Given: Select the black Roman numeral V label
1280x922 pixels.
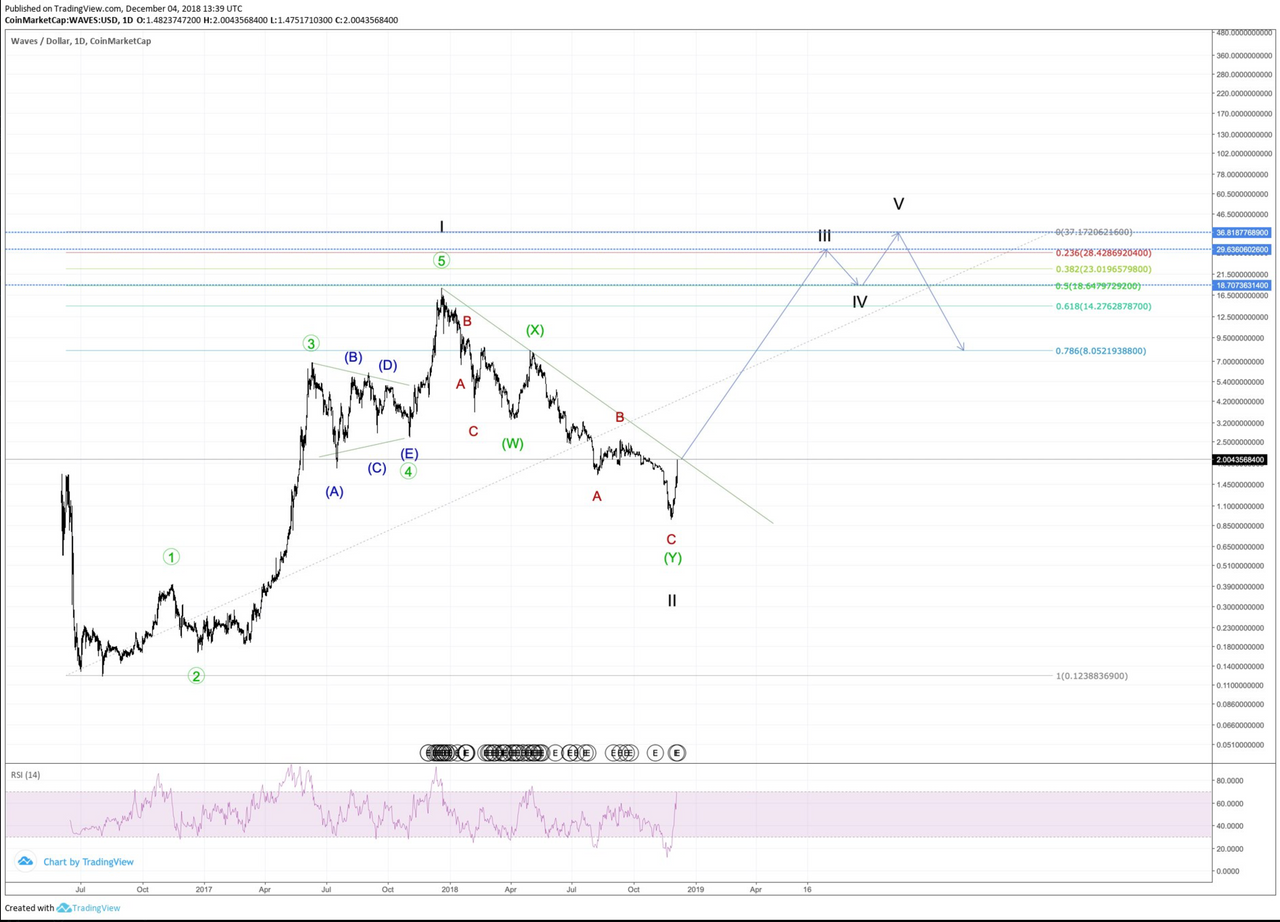Looking at the screenshot, I should tap(899, 204).
